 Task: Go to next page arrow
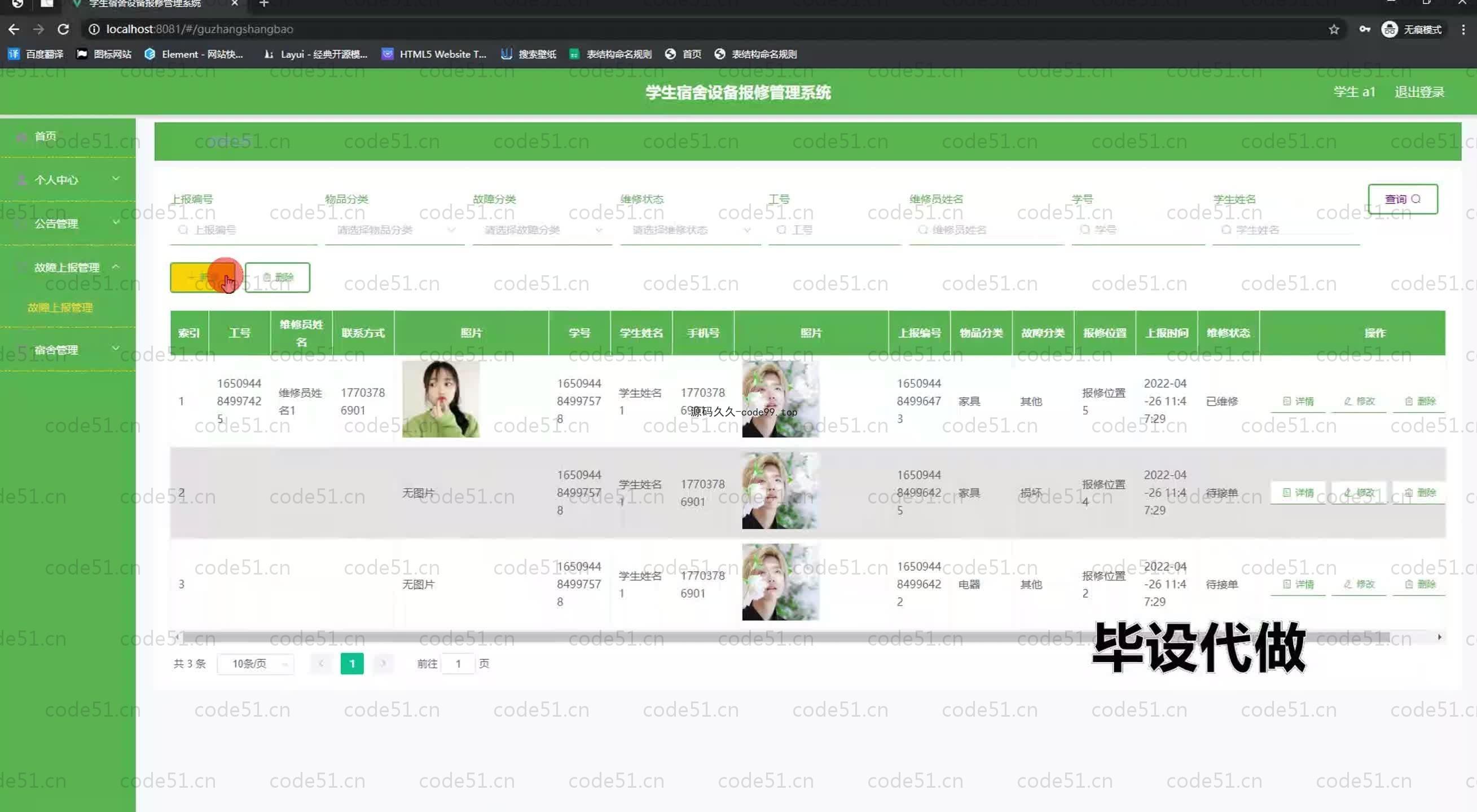pyautogui.click(x=383, y=664)
